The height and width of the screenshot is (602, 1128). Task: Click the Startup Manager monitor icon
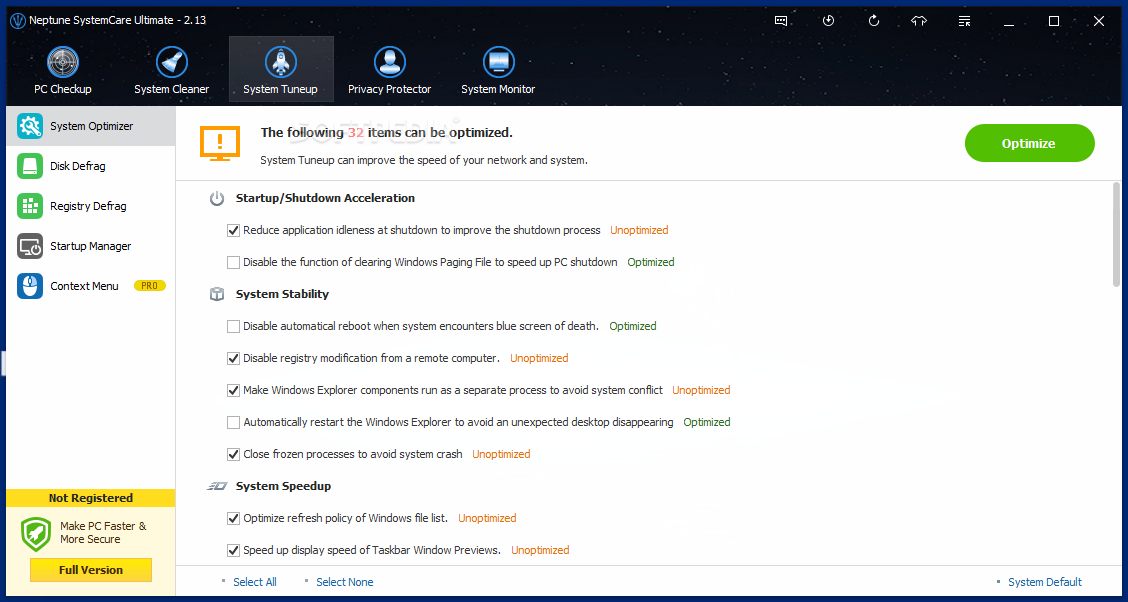coord(30,246)
